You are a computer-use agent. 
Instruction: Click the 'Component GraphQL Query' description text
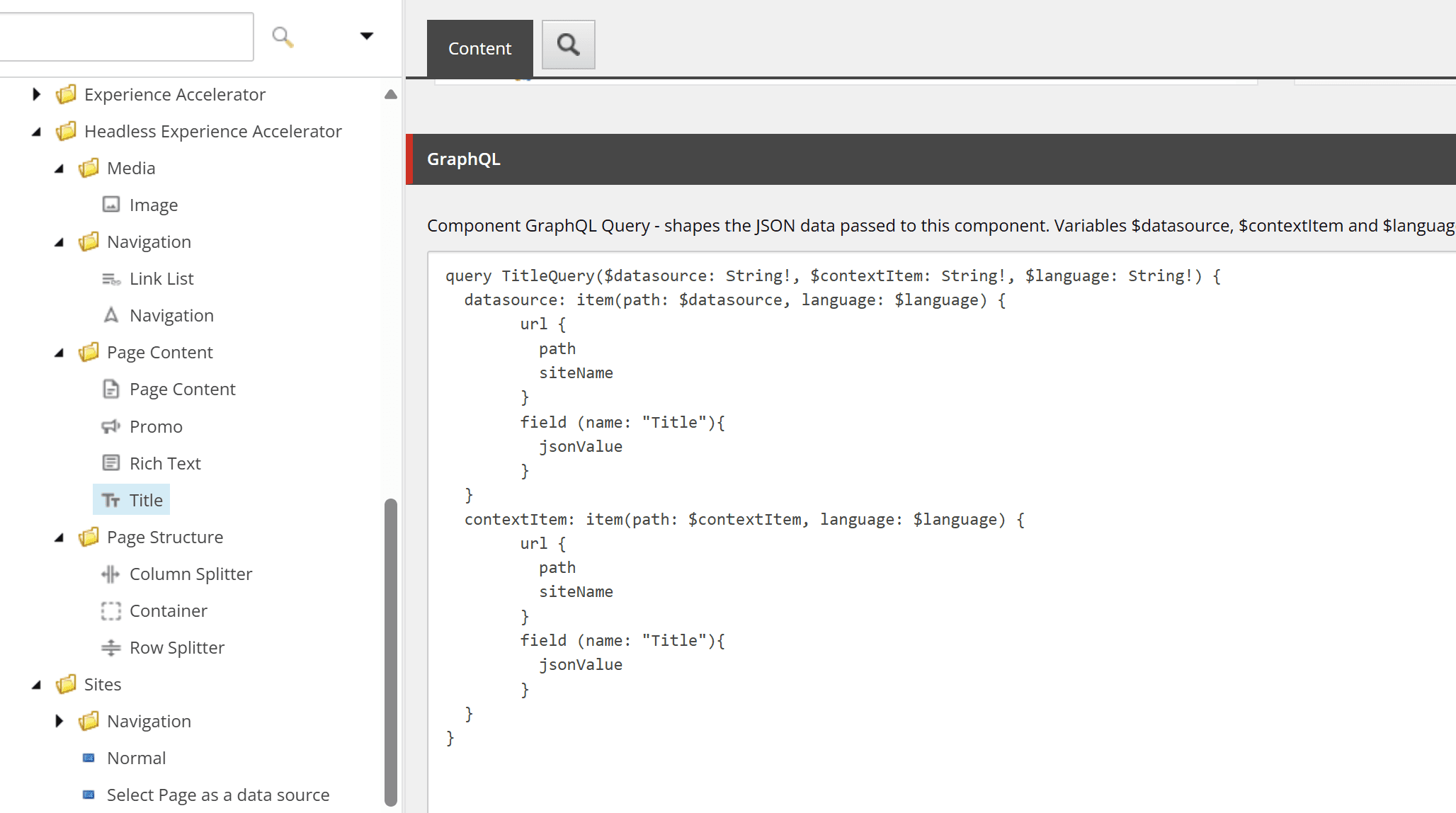(x=940, y=225)
